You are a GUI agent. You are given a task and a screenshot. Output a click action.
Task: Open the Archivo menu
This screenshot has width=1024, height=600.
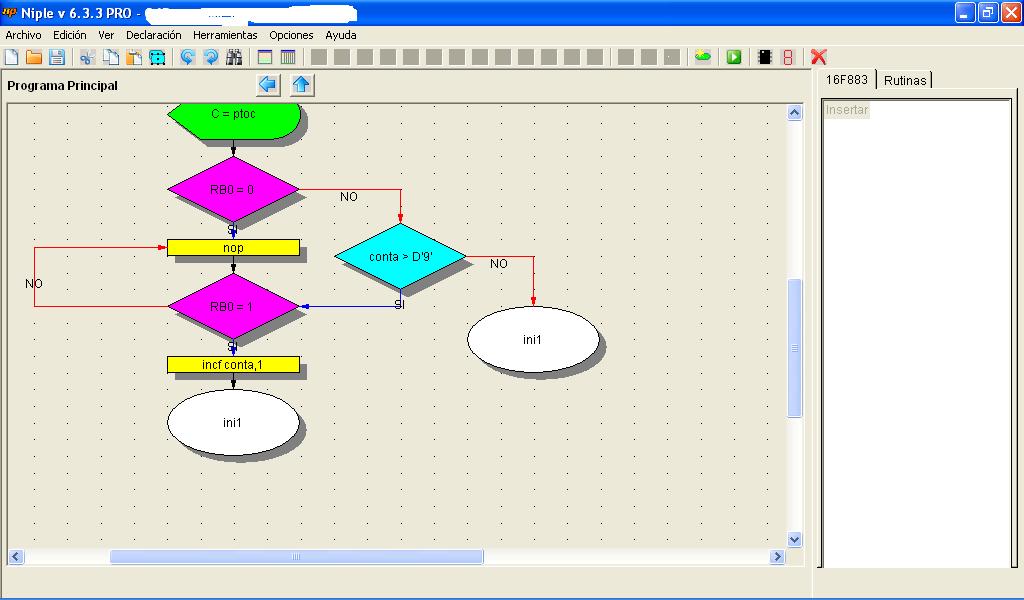[24, 35]
